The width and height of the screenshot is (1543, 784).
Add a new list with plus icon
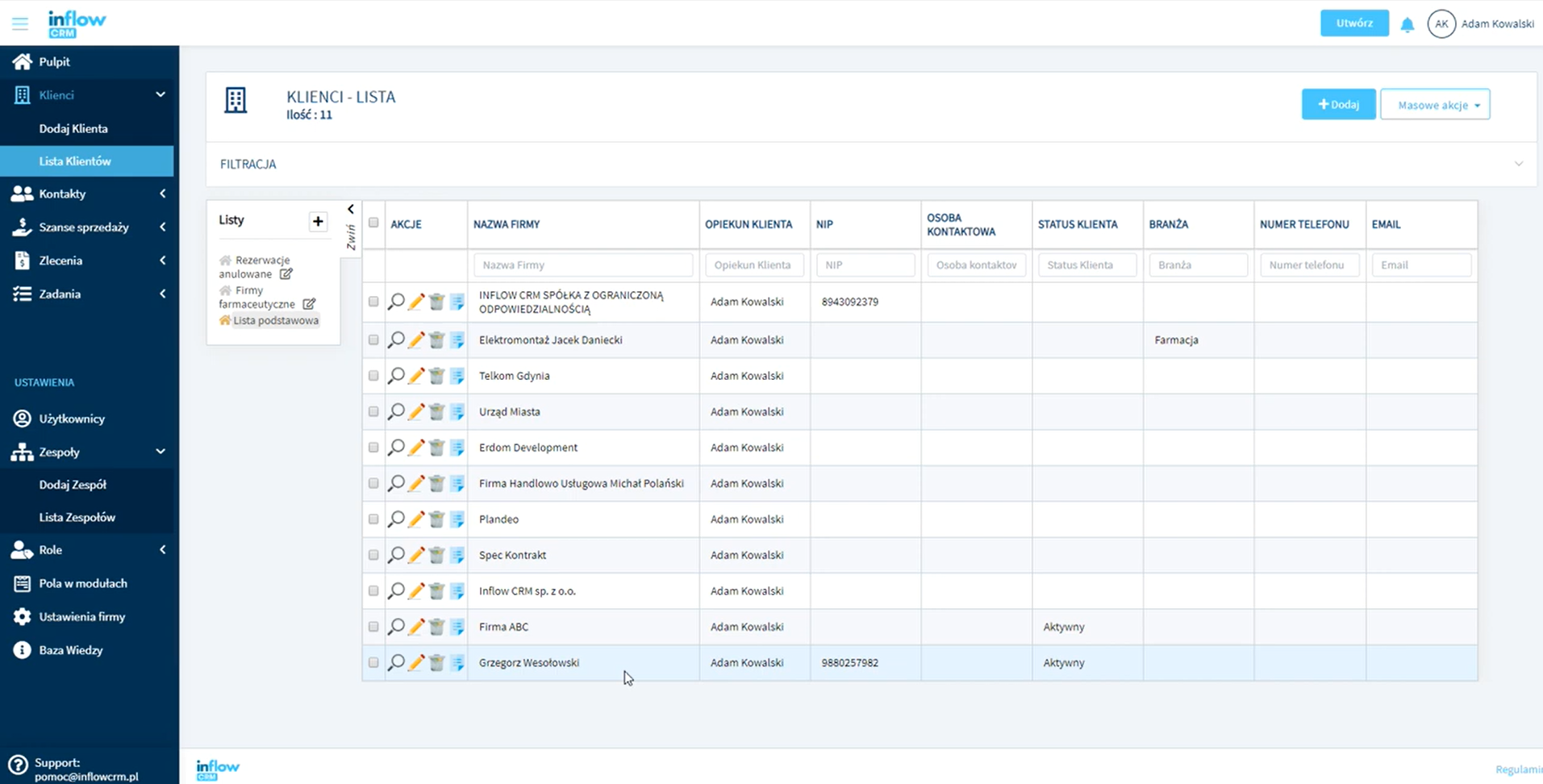tap(318, 221)
